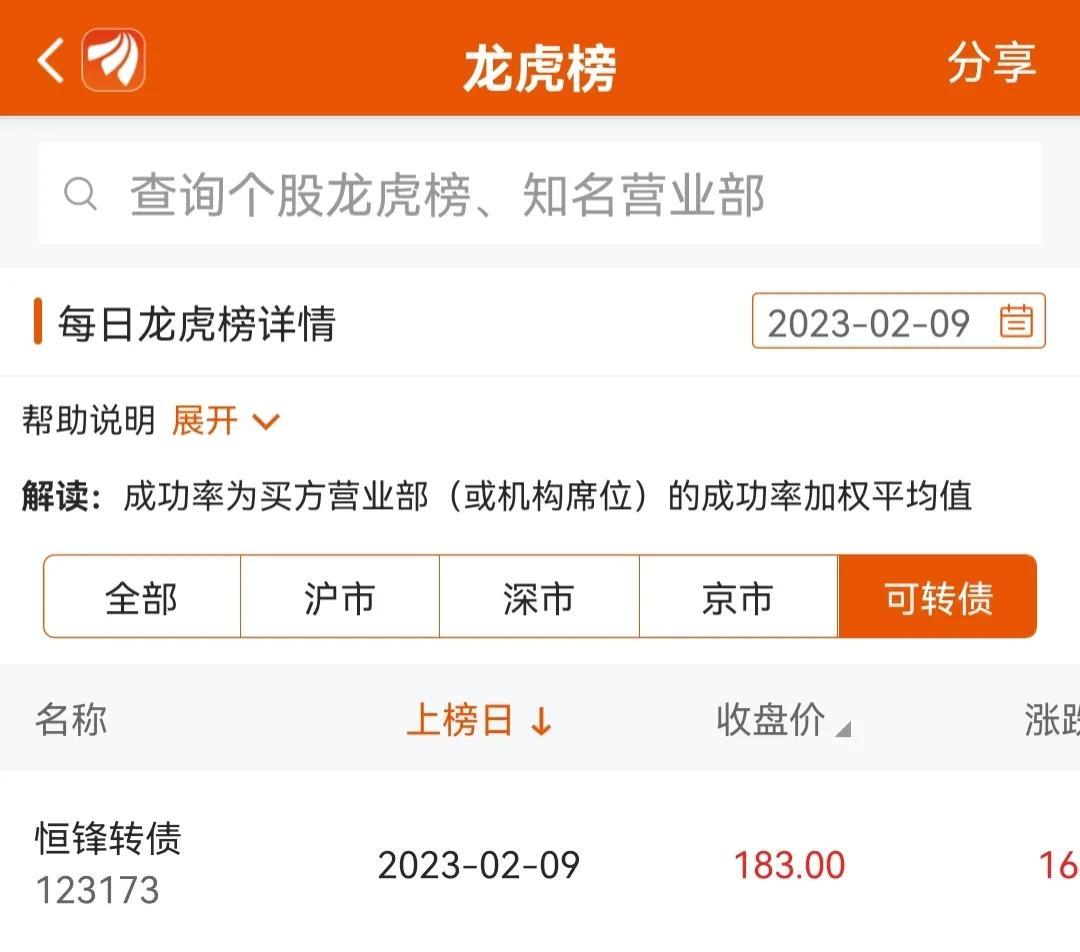Image resolution: width=1080 pixels, height=952 pixels.
Task: Click the sort triangle beside 收盘价
Action: point(843,729)
